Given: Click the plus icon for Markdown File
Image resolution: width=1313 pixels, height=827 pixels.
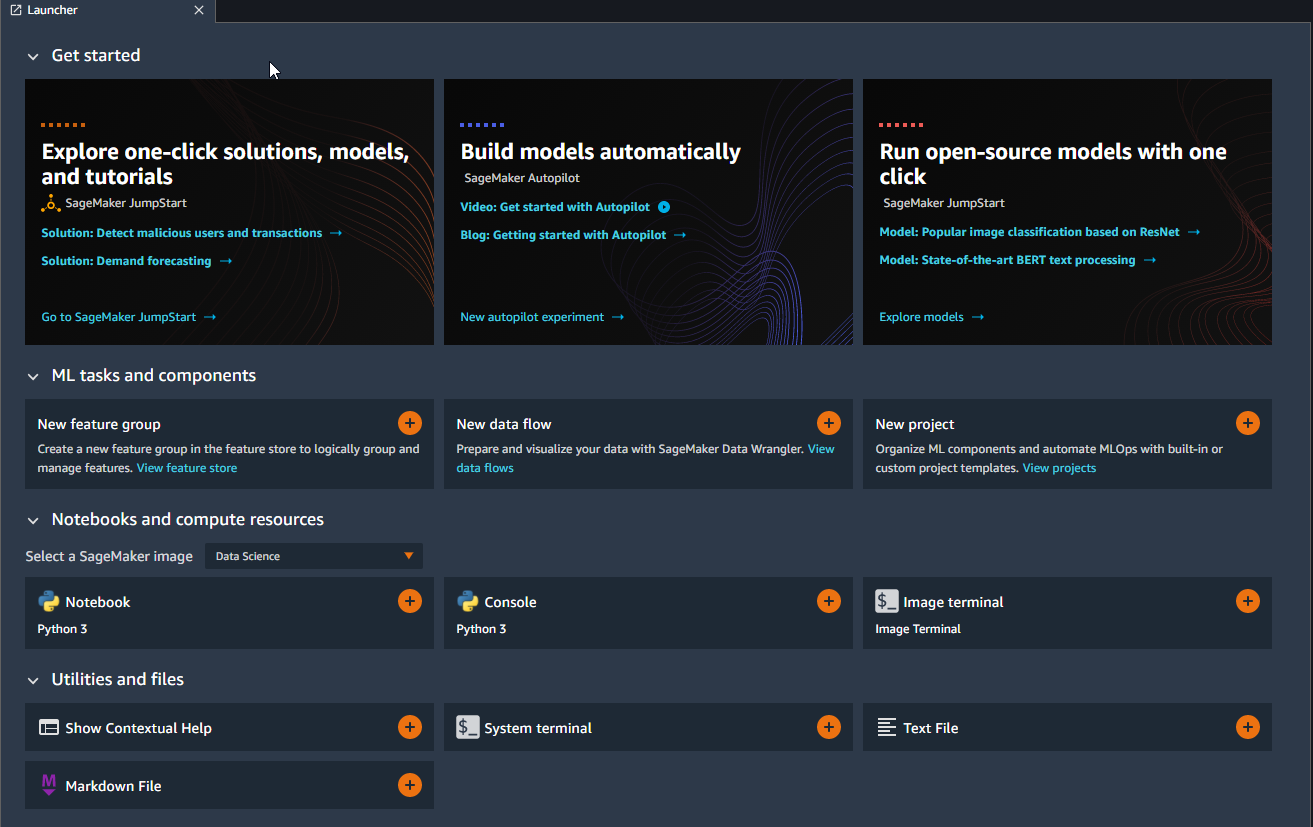Looking at the screenshot, I should pos(410,785).
